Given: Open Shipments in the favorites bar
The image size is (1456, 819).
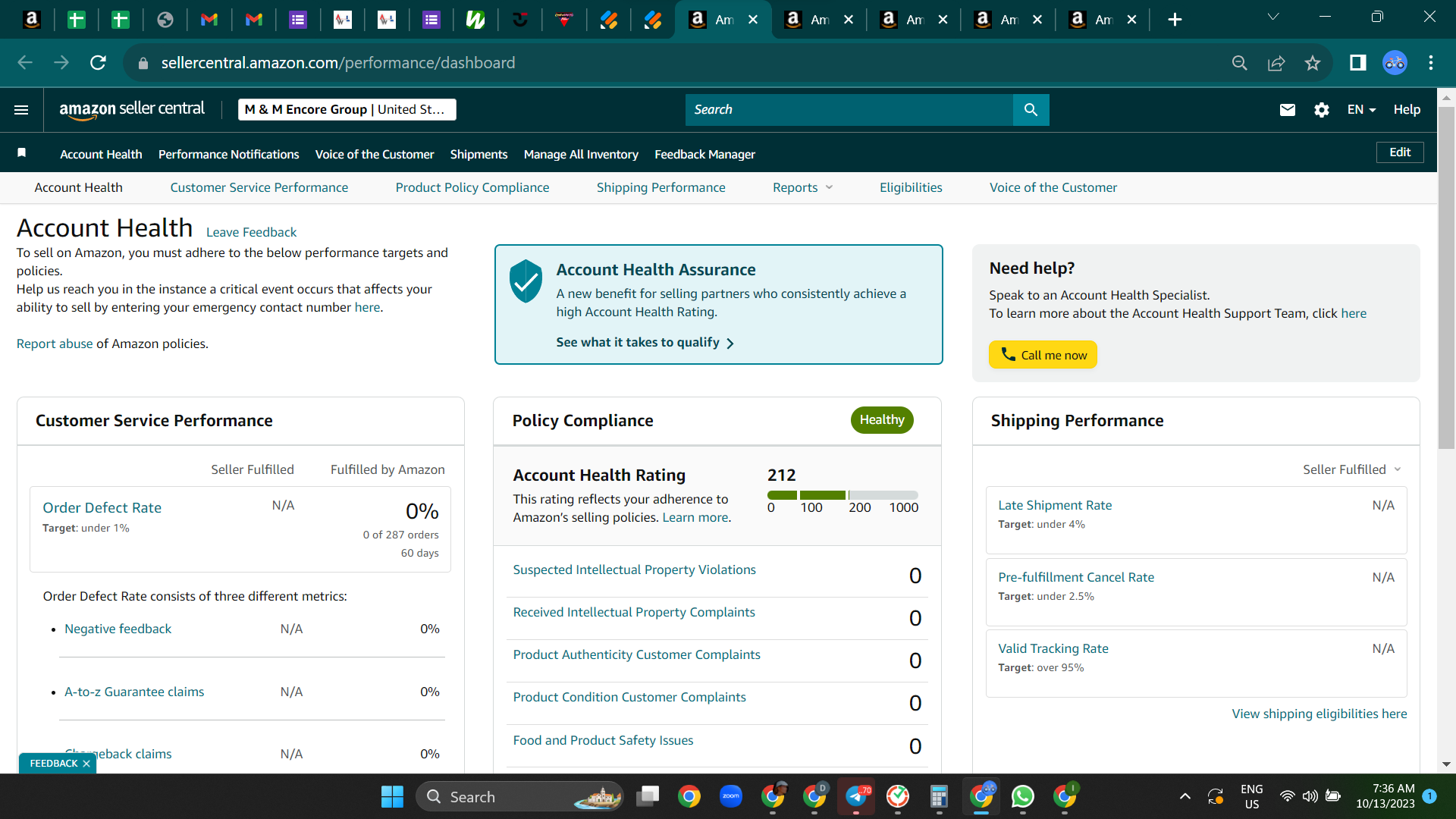Looking at the screenshot, I should coord(479,154).
